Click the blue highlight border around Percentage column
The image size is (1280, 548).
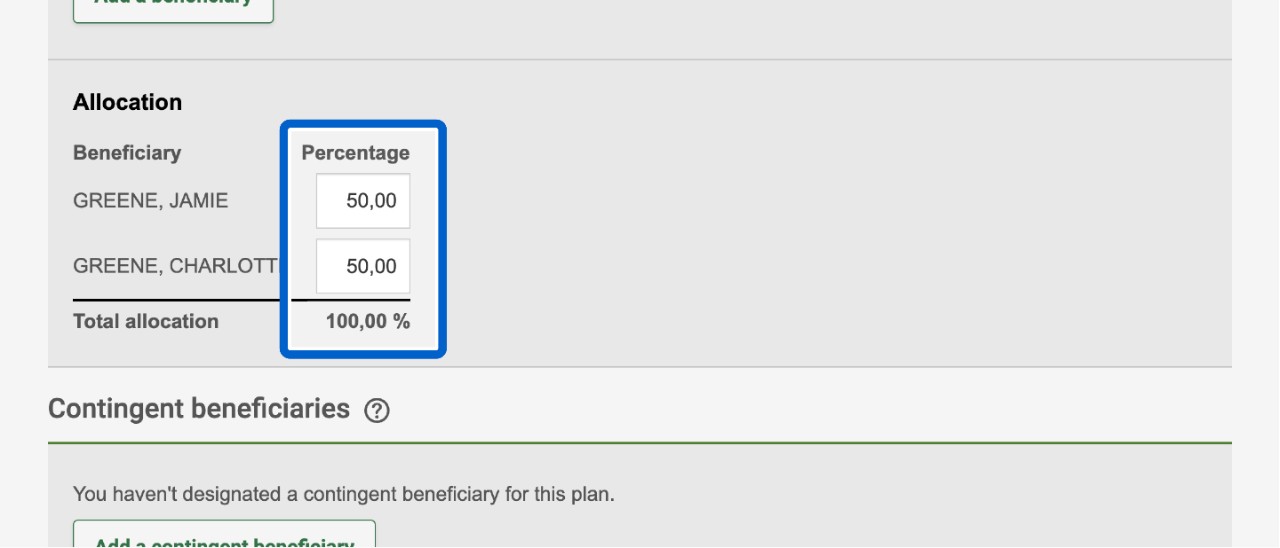pos(442,240)
